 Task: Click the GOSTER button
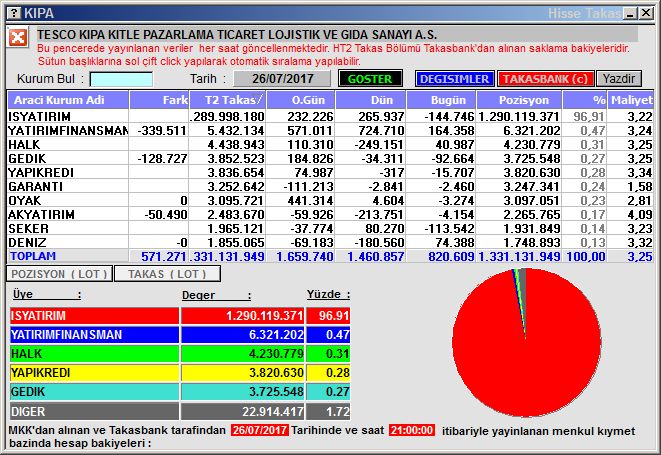(370, 79)
